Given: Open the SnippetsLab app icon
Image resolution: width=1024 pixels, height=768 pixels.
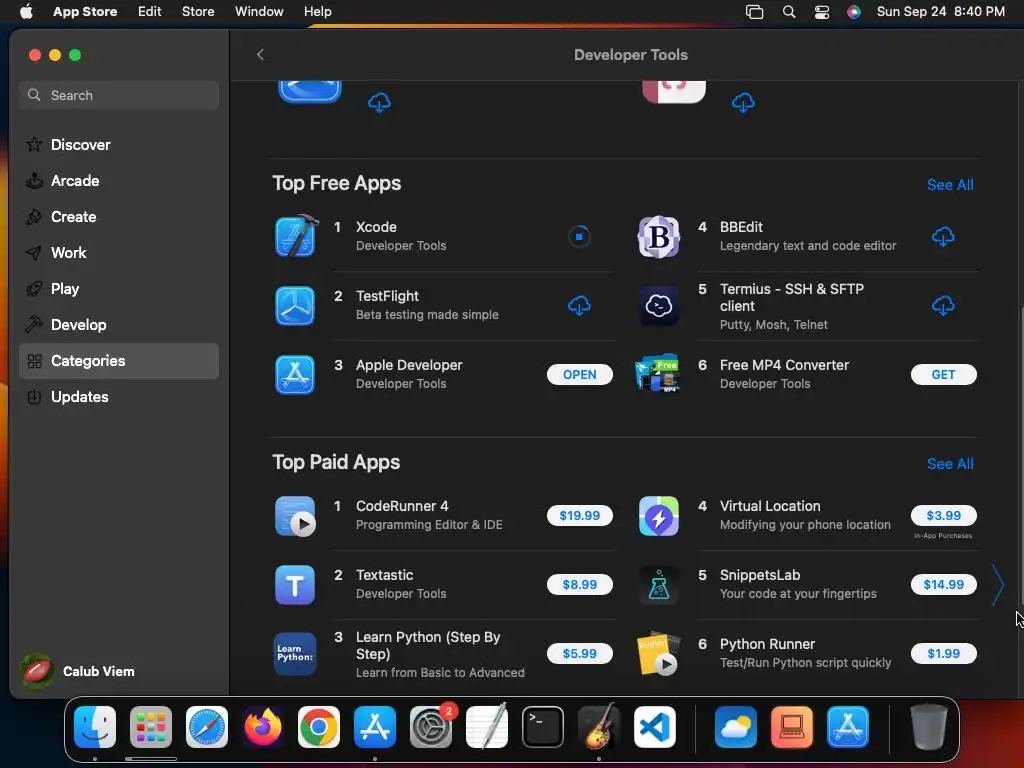Looking at the screenshot, I should [658, 584].
